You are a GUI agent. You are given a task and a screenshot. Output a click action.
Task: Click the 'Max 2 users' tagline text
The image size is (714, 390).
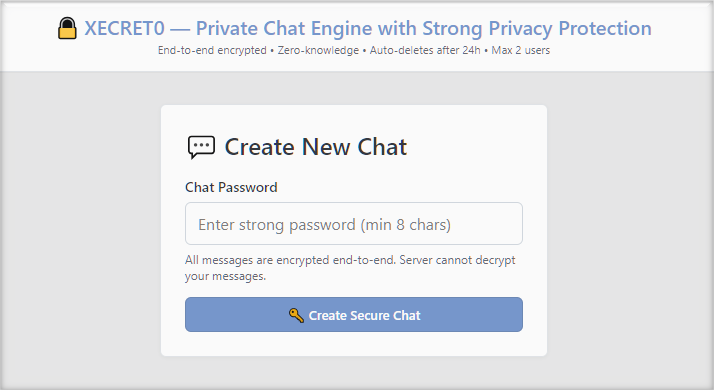coord(520,50)
